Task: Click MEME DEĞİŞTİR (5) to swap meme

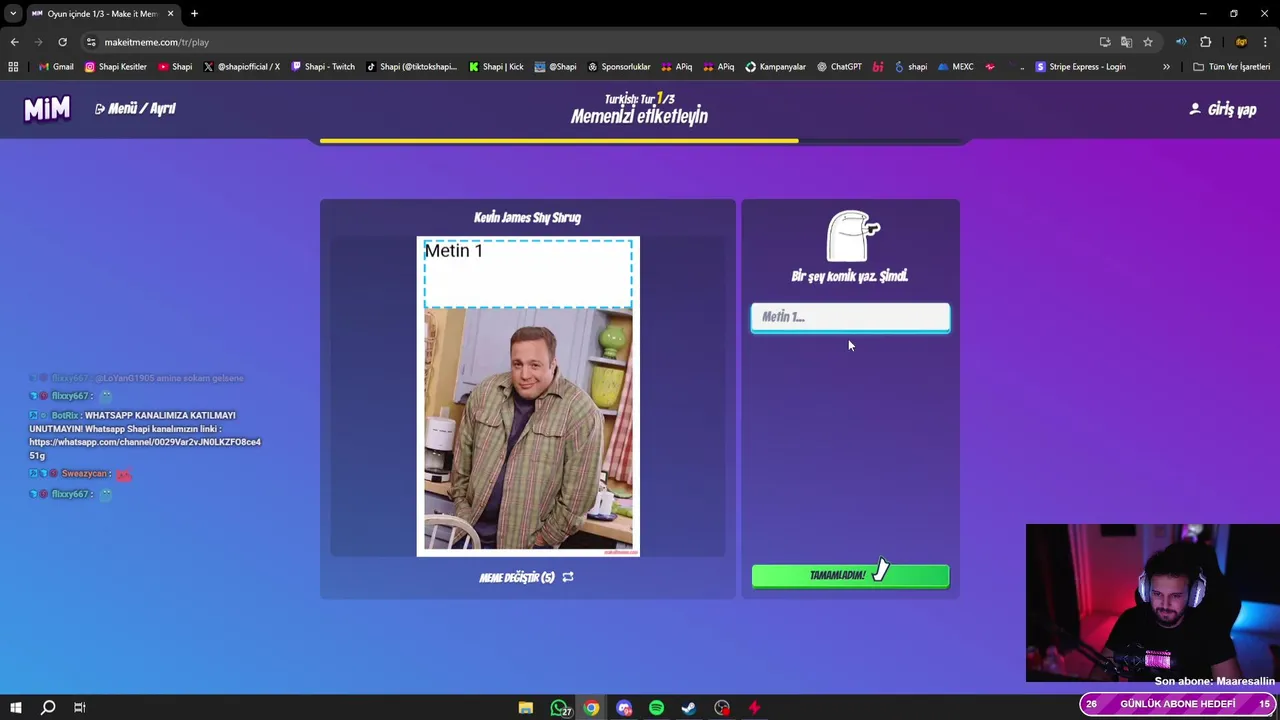Action: 526,577
